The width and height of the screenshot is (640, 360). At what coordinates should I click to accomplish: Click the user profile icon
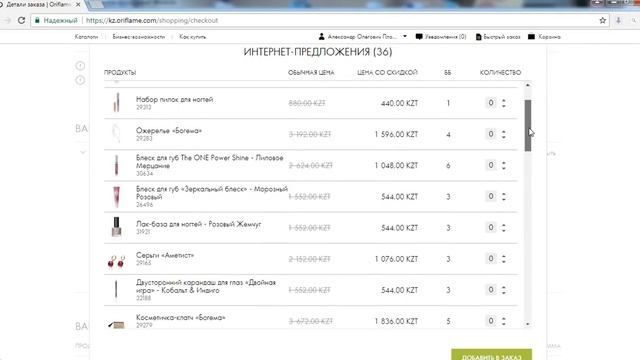[x=322, y=36]
